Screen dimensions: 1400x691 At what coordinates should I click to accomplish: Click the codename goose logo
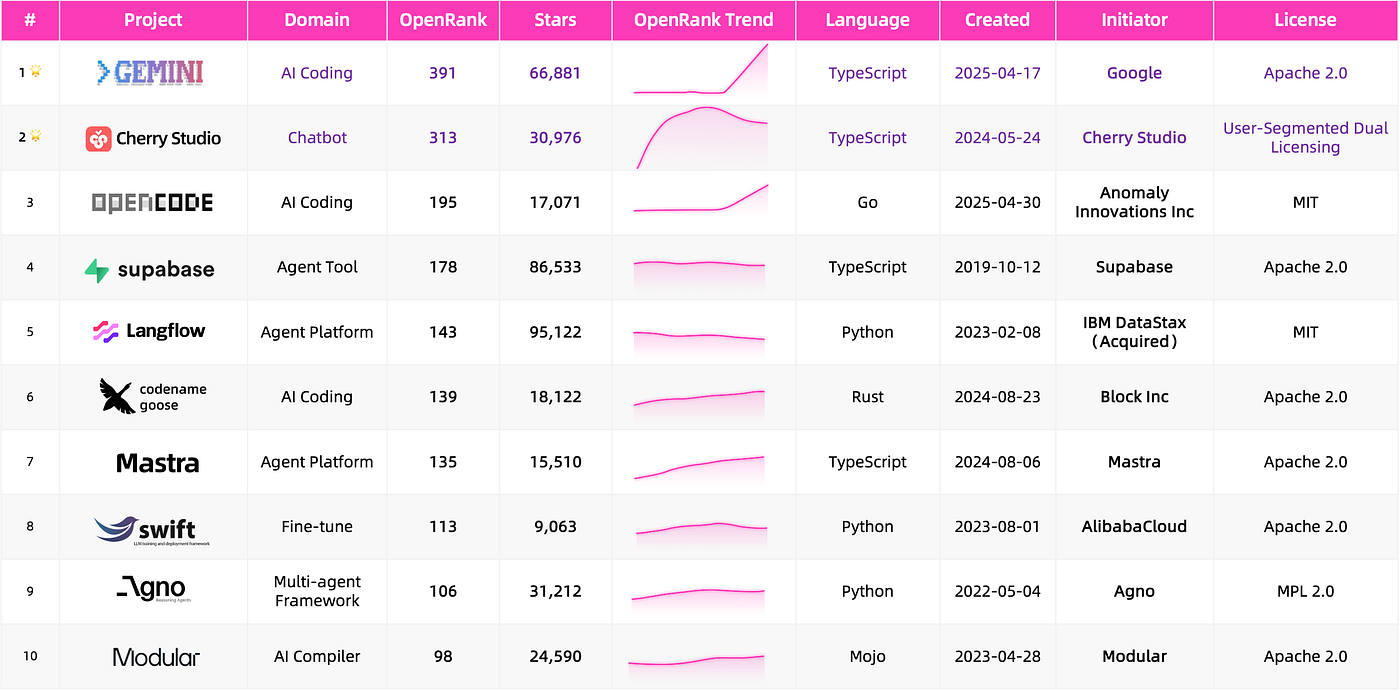[x=153, y=396]
